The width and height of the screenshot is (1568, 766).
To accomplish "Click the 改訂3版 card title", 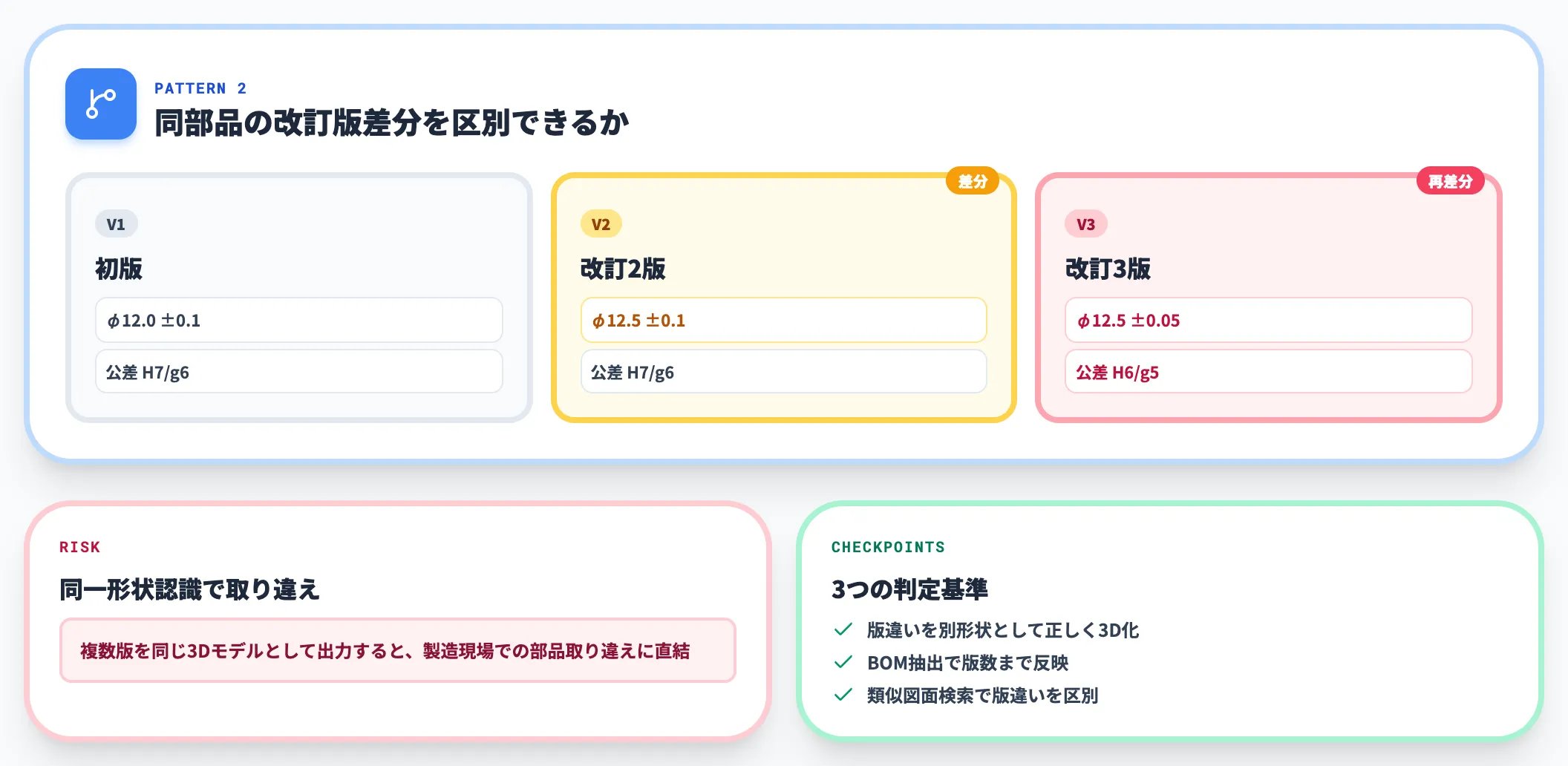I will click(1108, 269).
